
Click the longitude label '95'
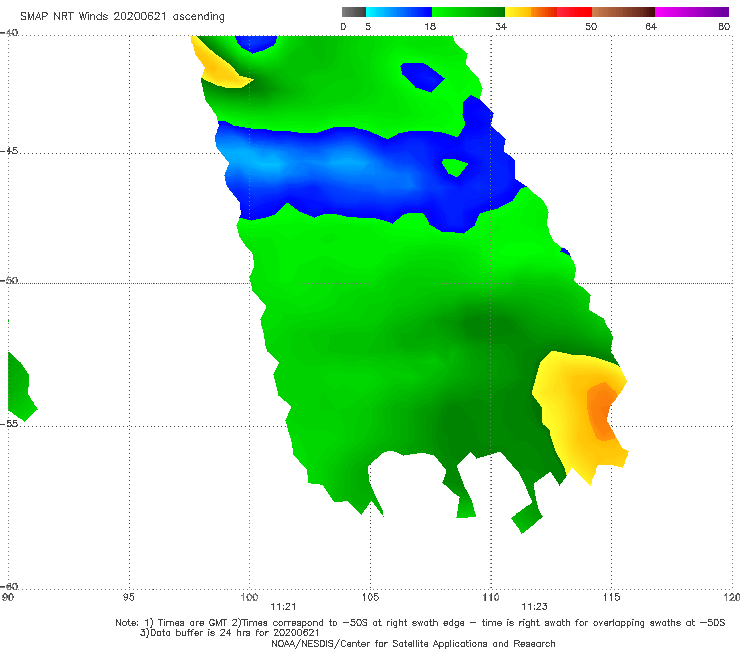point(128,597)
